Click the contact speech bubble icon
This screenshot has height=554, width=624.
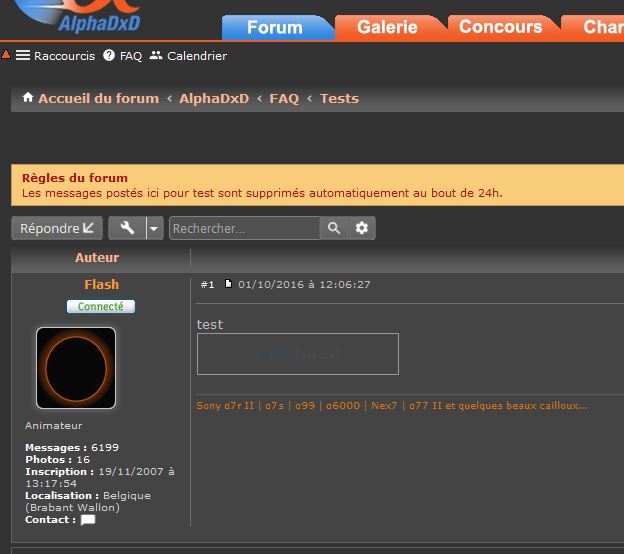[x=88, y=520]
